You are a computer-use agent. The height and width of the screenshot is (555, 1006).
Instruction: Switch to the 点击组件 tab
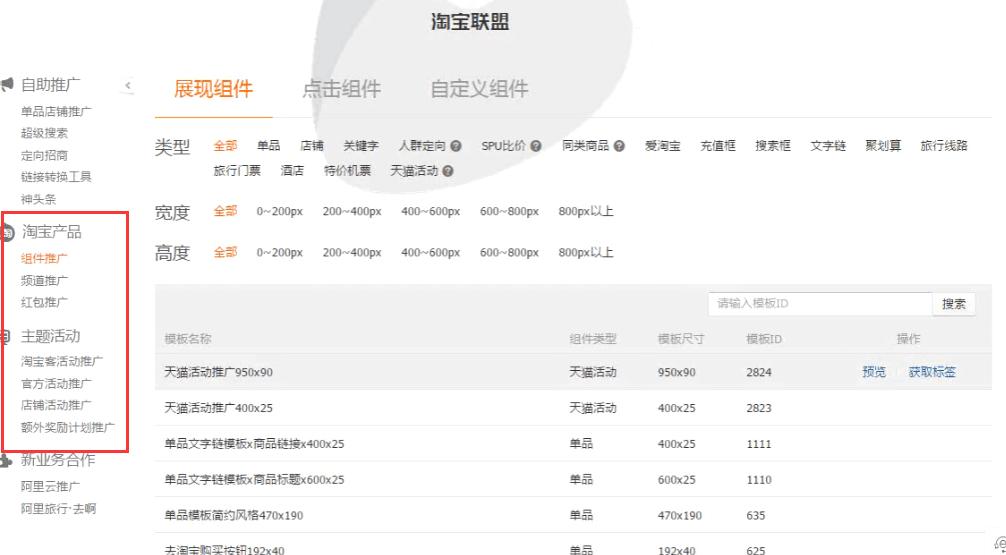341,89
